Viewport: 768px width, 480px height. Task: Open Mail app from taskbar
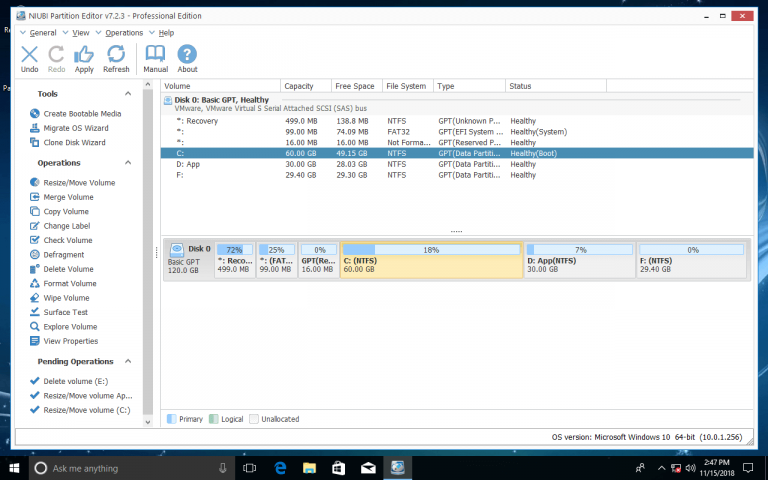368,468
